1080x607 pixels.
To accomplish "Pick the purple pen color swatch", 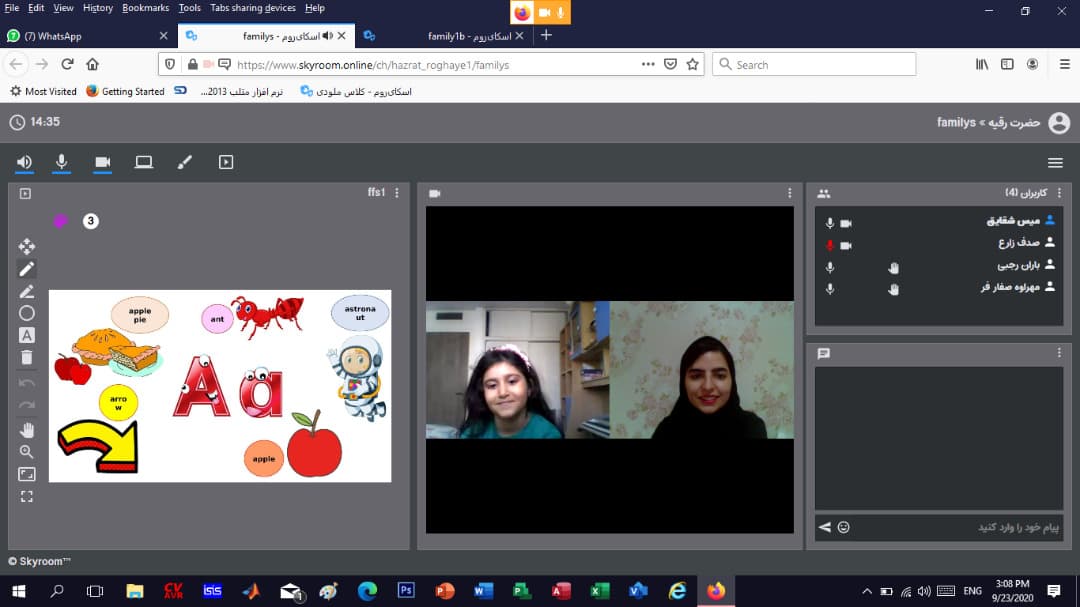I will click(x=60, y=221).
